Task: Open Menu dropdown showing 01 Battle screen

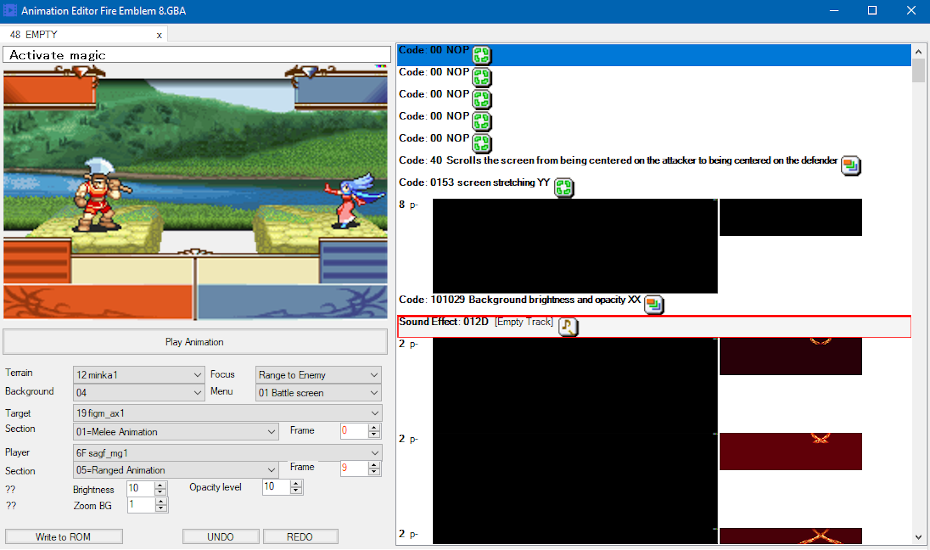Action: (x=318, y=393)
